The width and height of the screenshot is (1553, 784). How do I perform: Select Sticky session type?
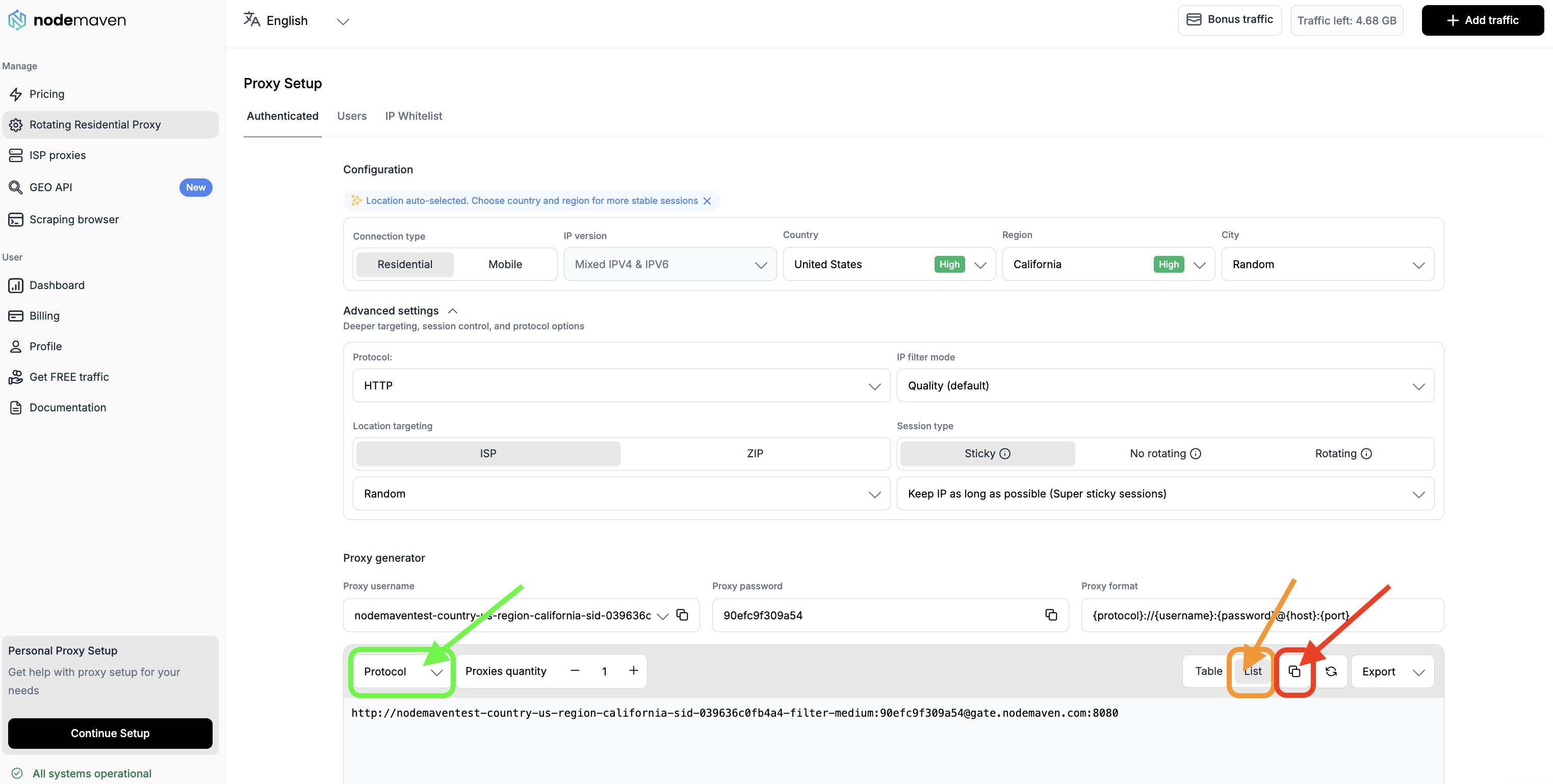pos(988,454)
